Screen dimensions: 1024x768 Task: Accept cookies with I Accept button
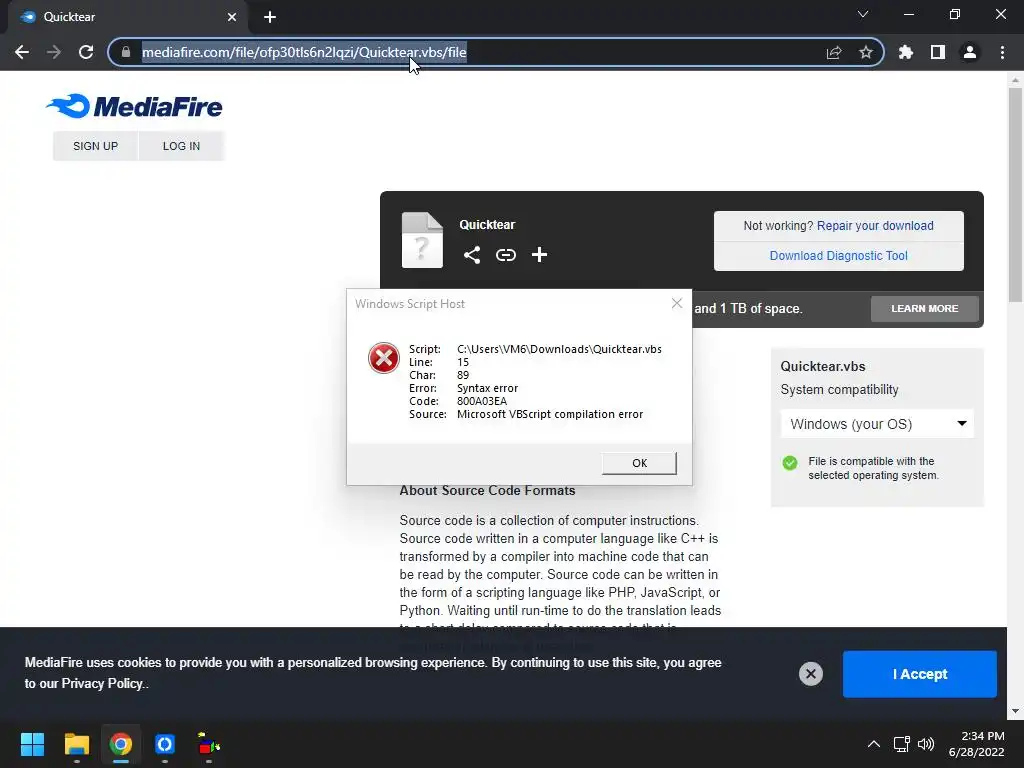click(x=920, y=674)
